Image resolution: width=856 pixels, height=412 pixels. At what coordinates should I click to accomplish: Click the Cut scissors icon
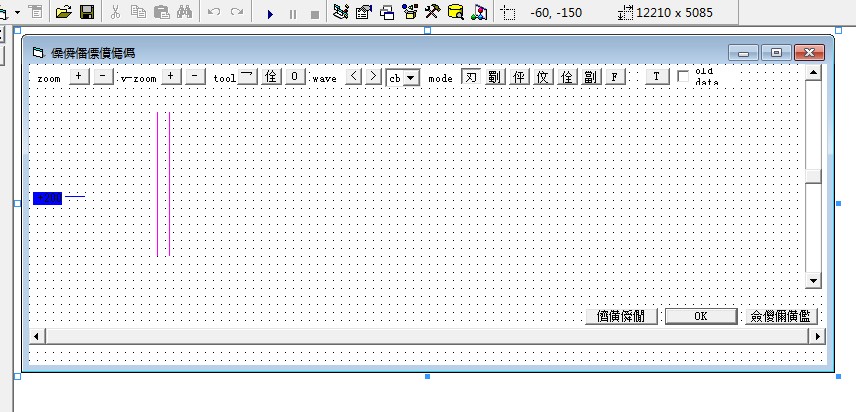click(x=115, y=12)
